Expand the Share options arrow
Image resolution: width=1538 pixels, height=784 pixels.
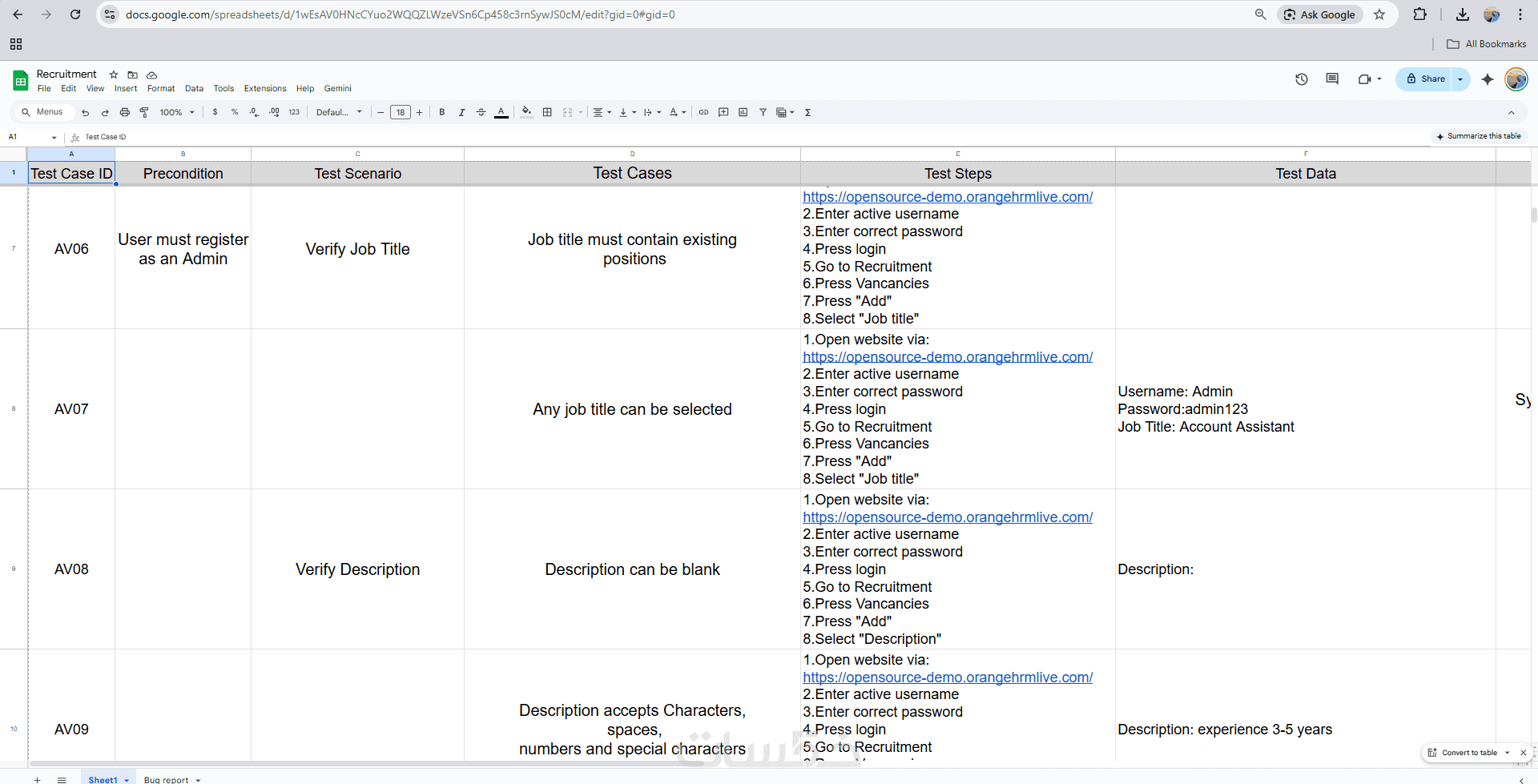pos(1460,78)
